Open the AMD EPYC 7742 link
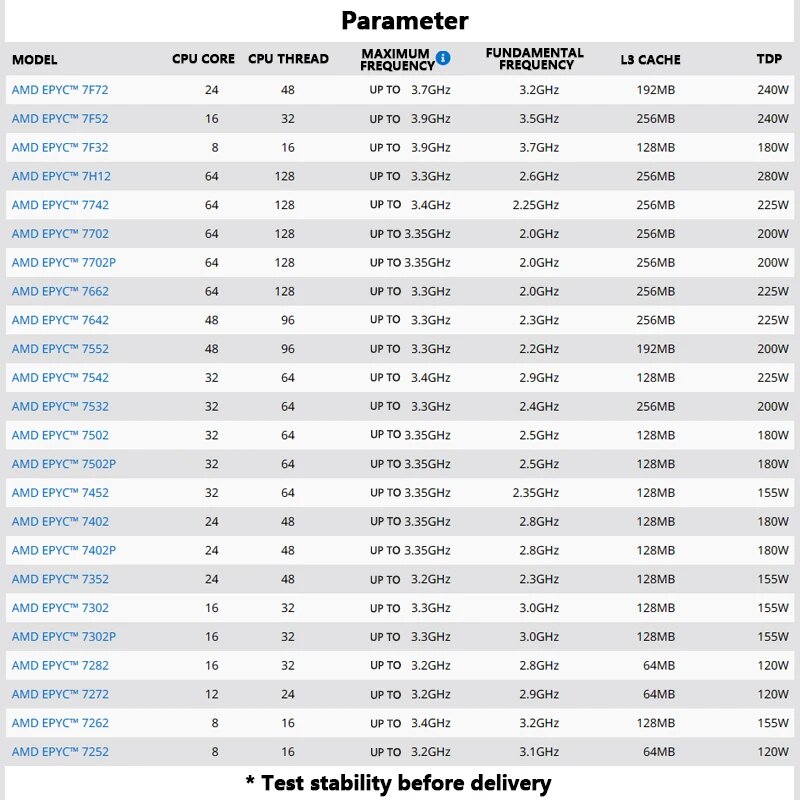This screenshot has width=800, height=800. tap(60, 205)
